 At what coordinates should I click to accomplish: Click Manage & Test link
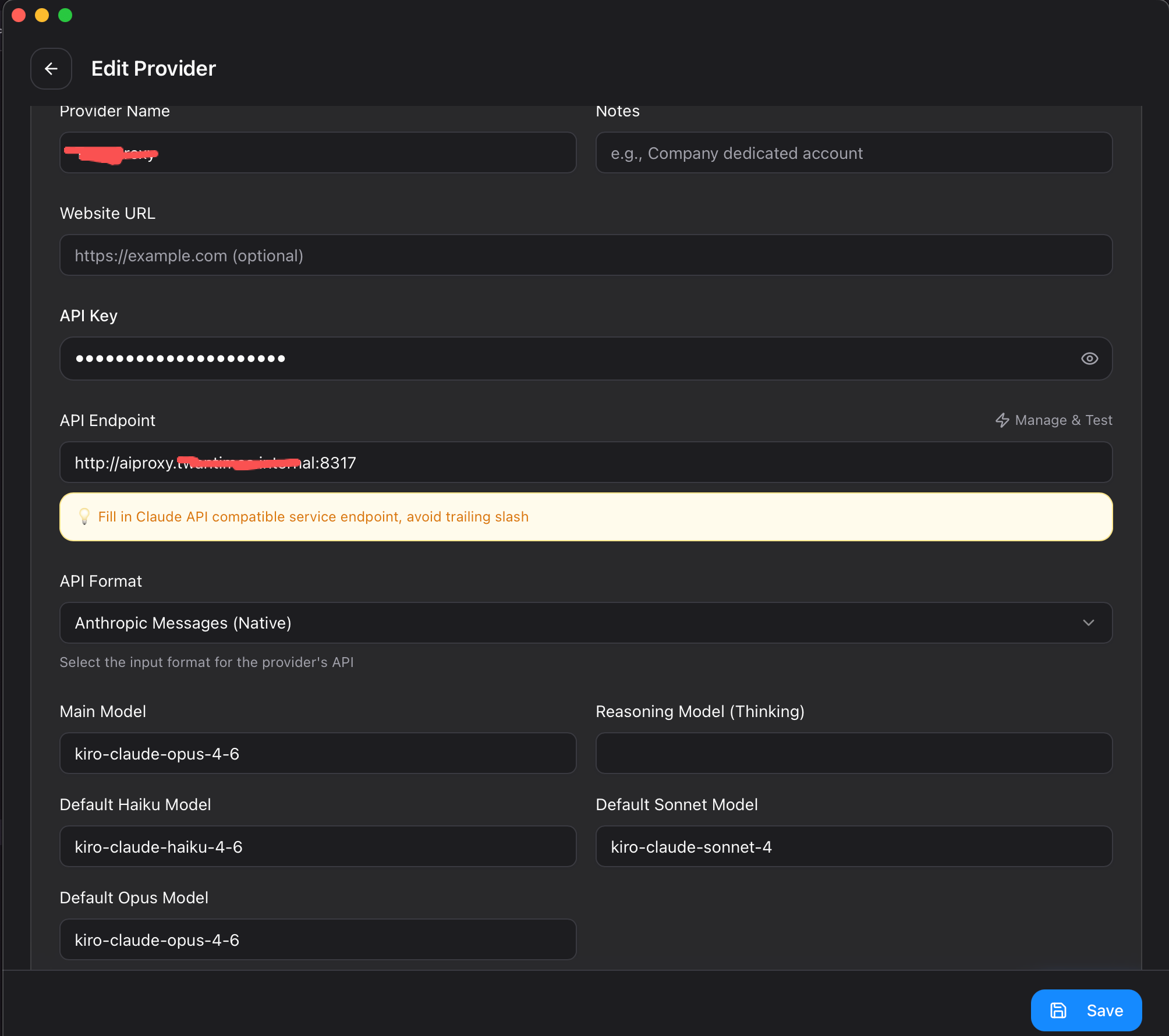(x=1063, y=420)
